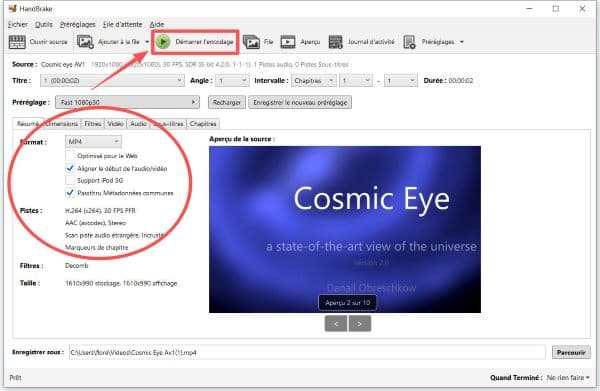Click the Prêt status text
The height and width of the screenshot is (391, 600).
coord(15,378)
